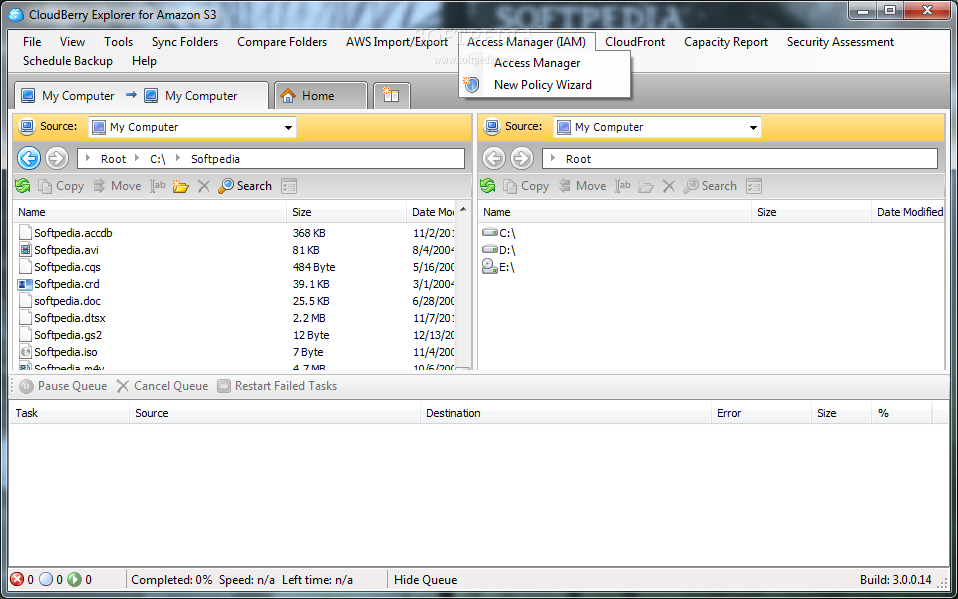Open properties icon in left pane toolbar
This screenshot has width=958, height=599.
tap(289, 186)
